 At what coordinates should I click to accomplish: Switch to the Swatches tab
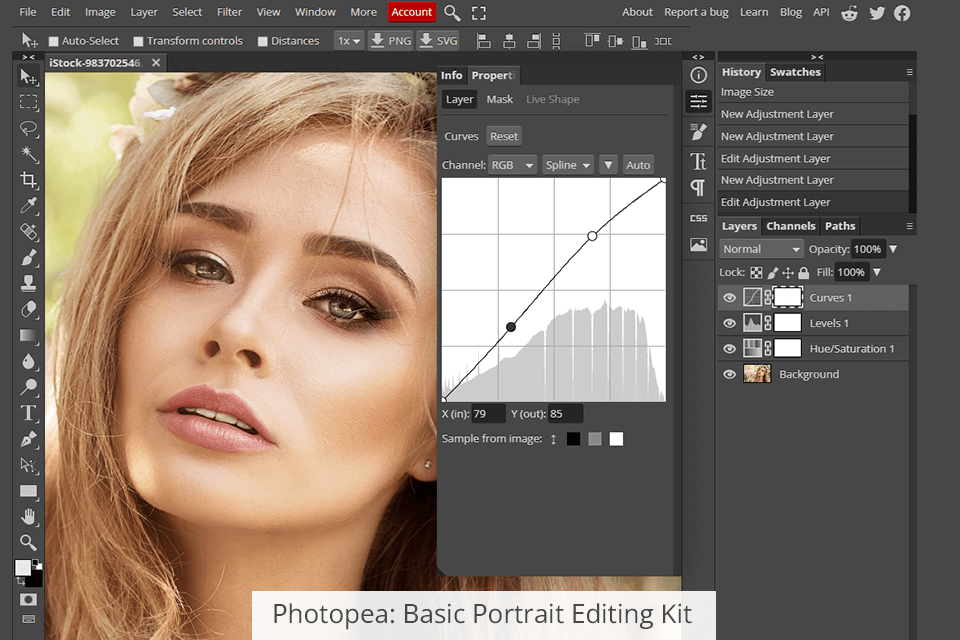click(795, 72)
